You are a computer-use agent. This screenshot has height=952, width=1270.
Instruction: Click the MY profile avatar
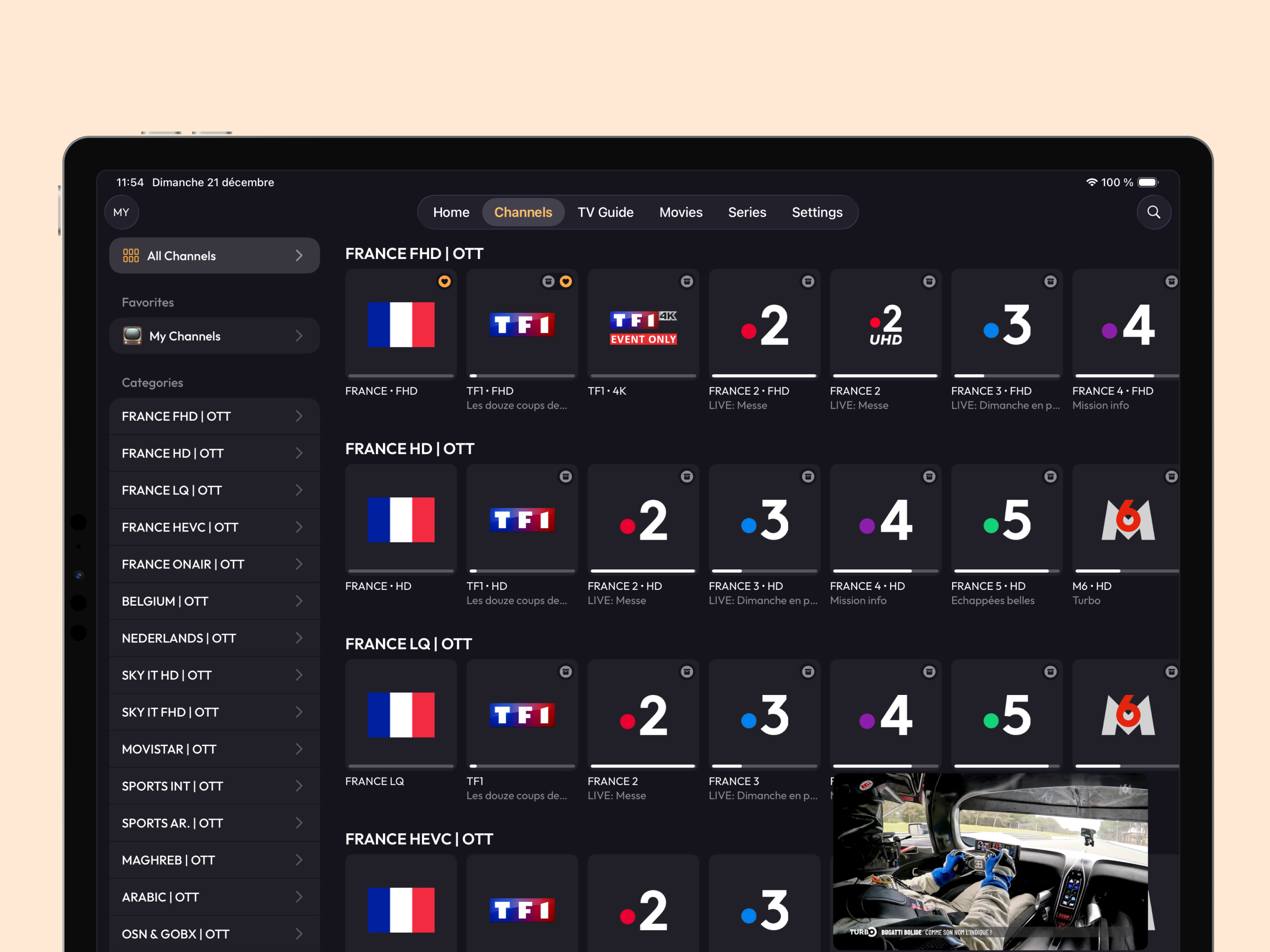pyautogui.click(x=121, y=212)
